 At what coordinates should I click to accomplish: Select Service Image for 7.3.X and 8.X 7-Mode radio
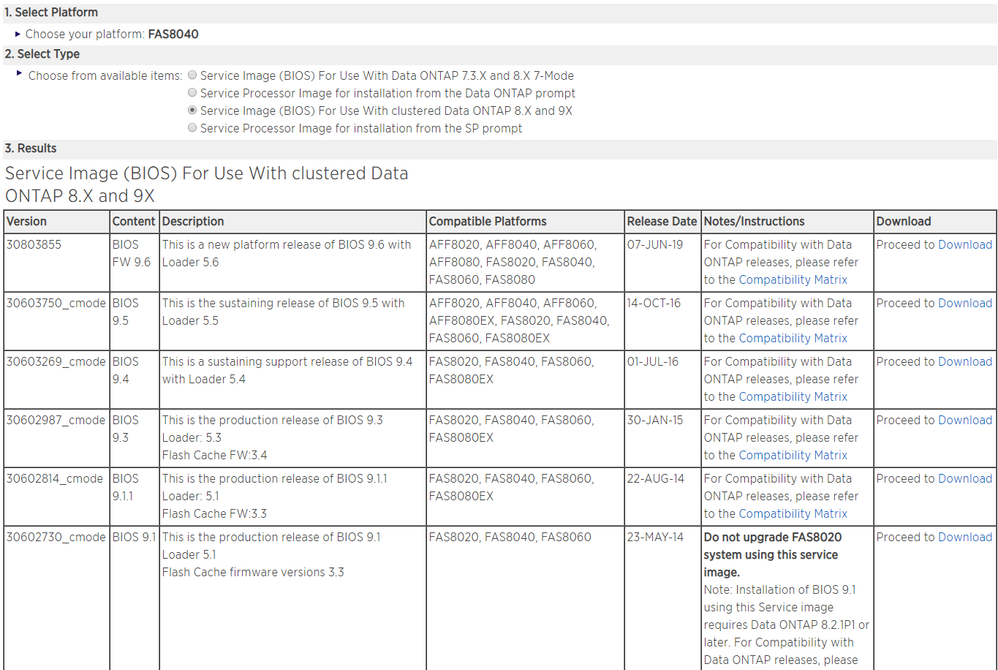pyautogui.click(x=193, y=76)
